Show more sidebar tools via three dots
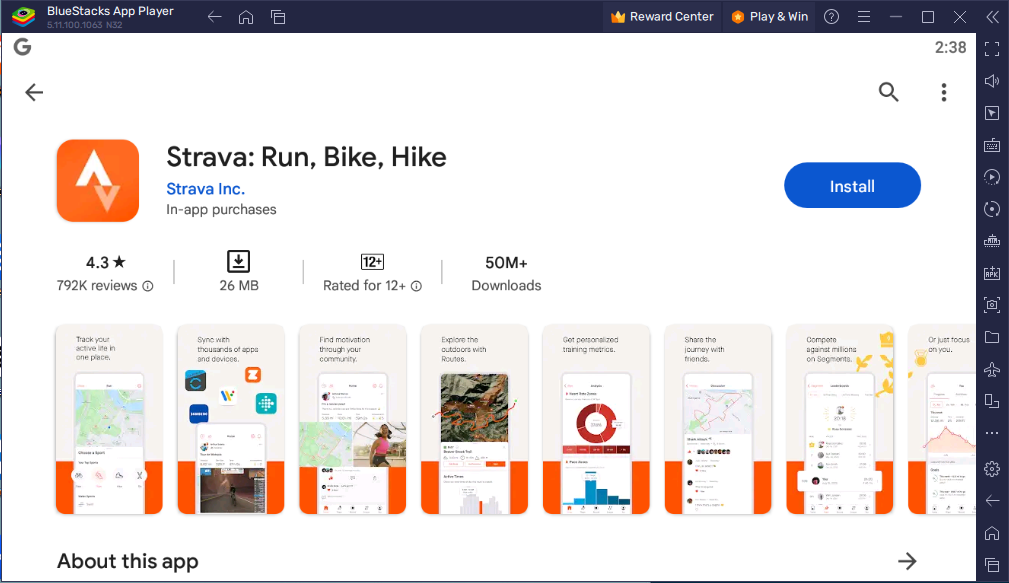The image size is (1009, 583). 992,433
